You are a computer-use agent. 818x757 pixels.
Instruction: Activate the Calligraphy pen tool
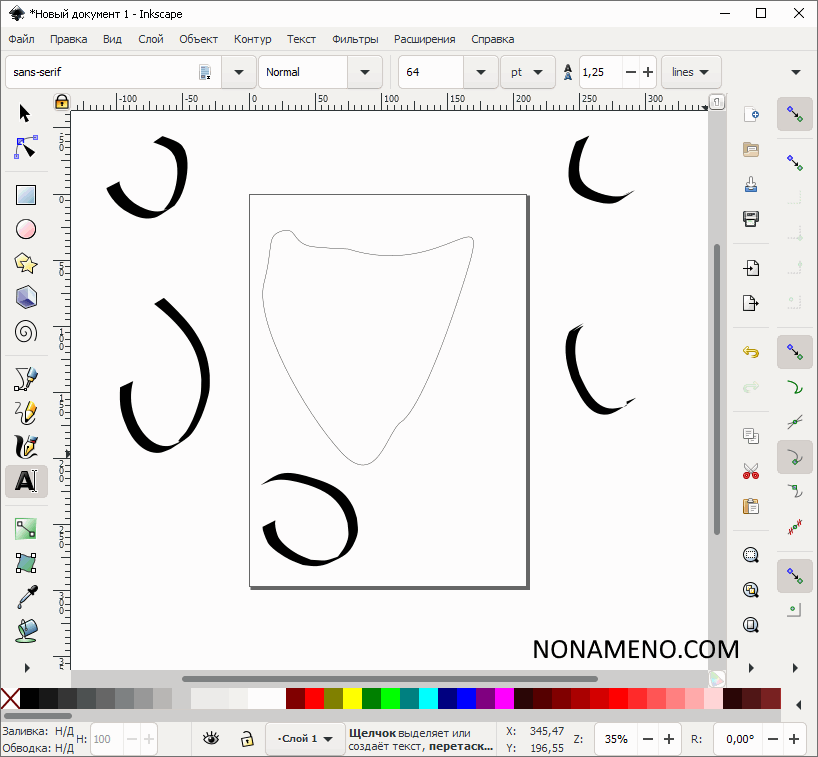(x=26, y=446)
